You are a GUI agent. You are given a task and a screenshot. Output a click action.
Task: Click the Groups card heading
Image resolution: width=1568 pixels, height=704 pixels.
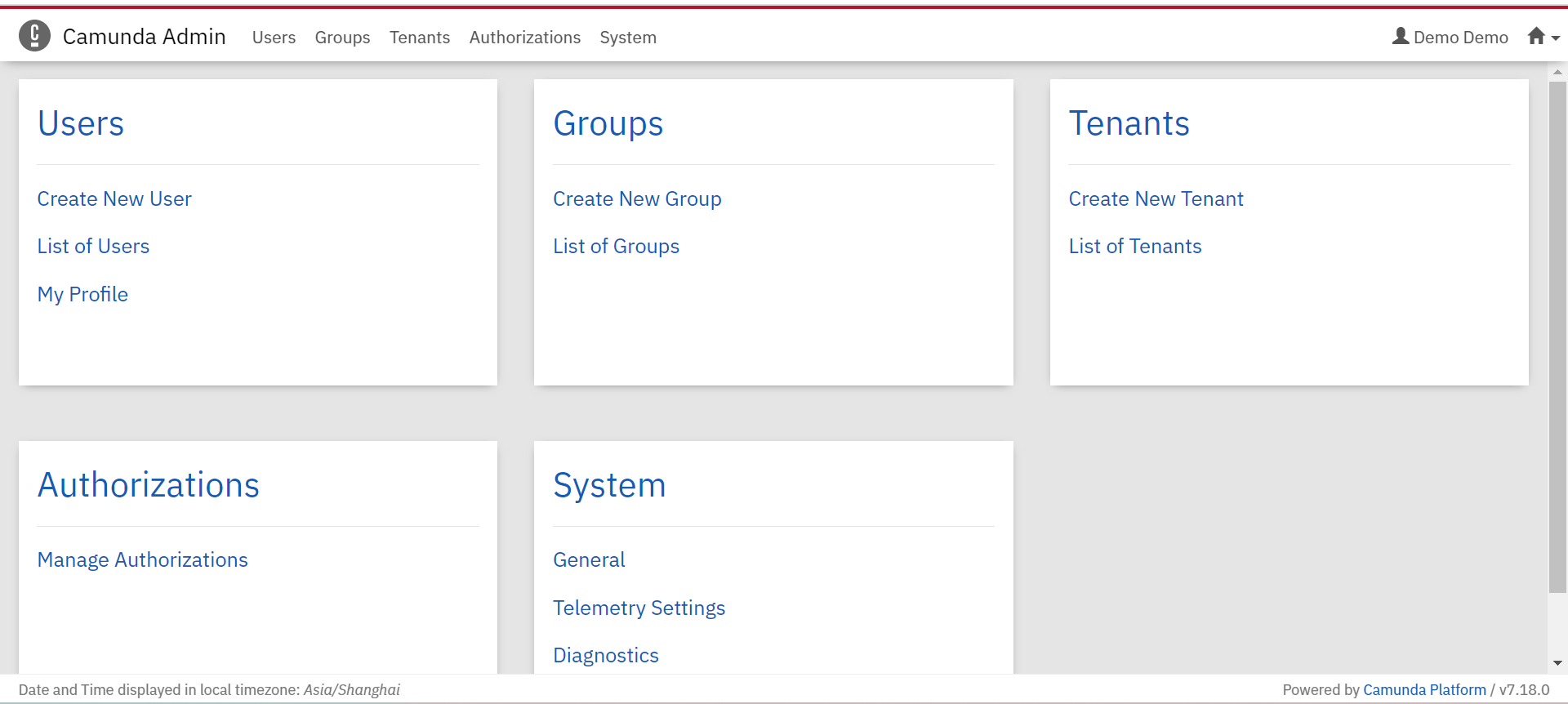pyautogui.click(x=608, y=124)
